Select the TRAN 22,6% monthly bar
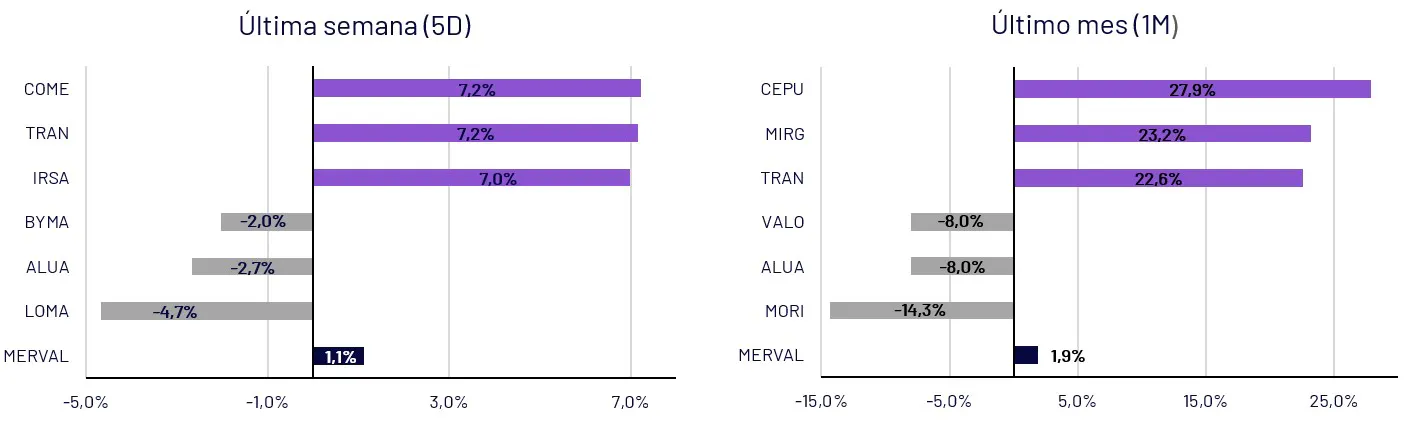Image resolution: width=1414 pixels, height=424 pixels. click(x=1158, y=178)
